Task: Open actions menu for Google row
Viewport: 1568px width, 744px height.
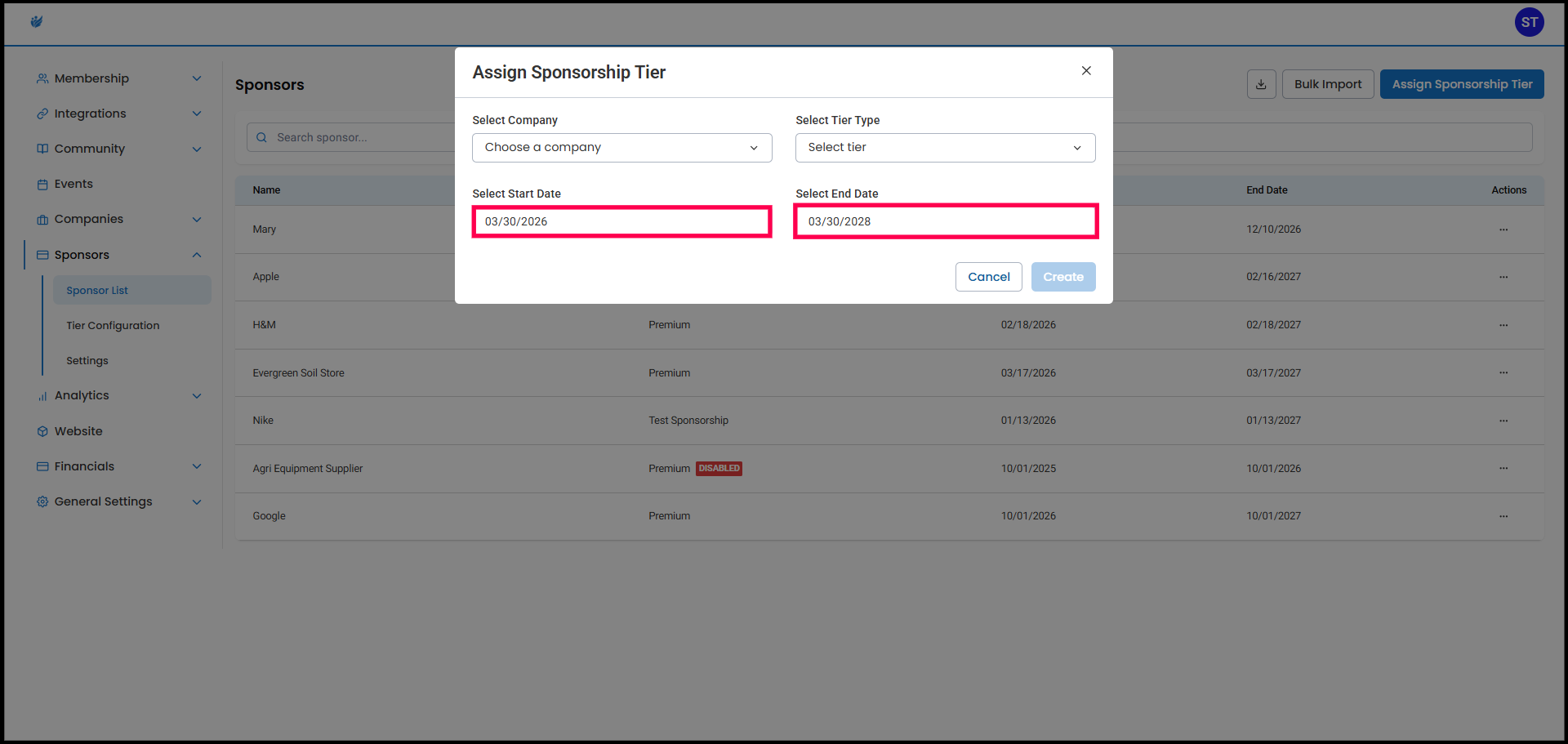Action: [x=1503, y=516]
